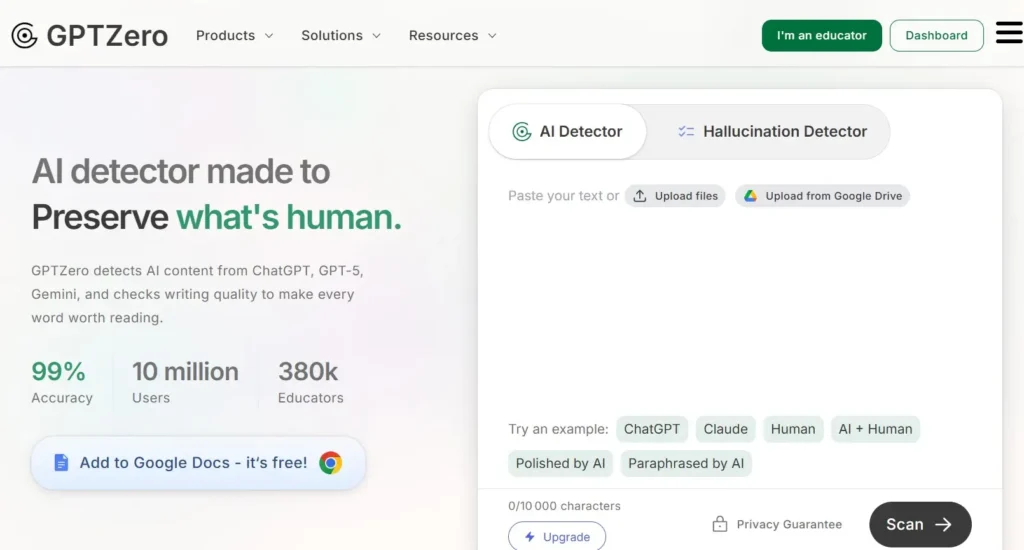Click the lightning bolt Upgrade icon
This screenshot has height=550, width=1024.
(530, 537)
